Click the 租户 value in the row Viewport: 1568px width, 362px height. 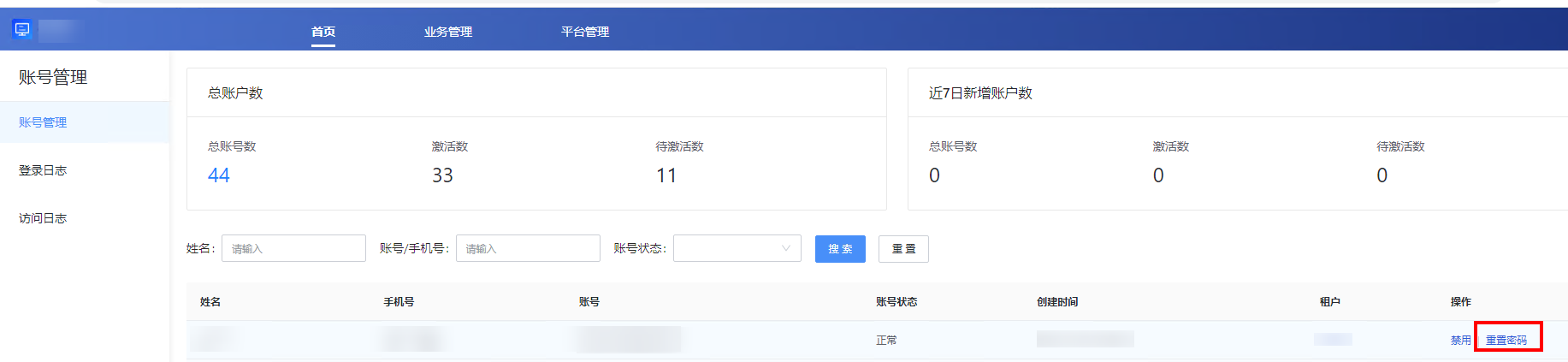(x=1333, y=340)
